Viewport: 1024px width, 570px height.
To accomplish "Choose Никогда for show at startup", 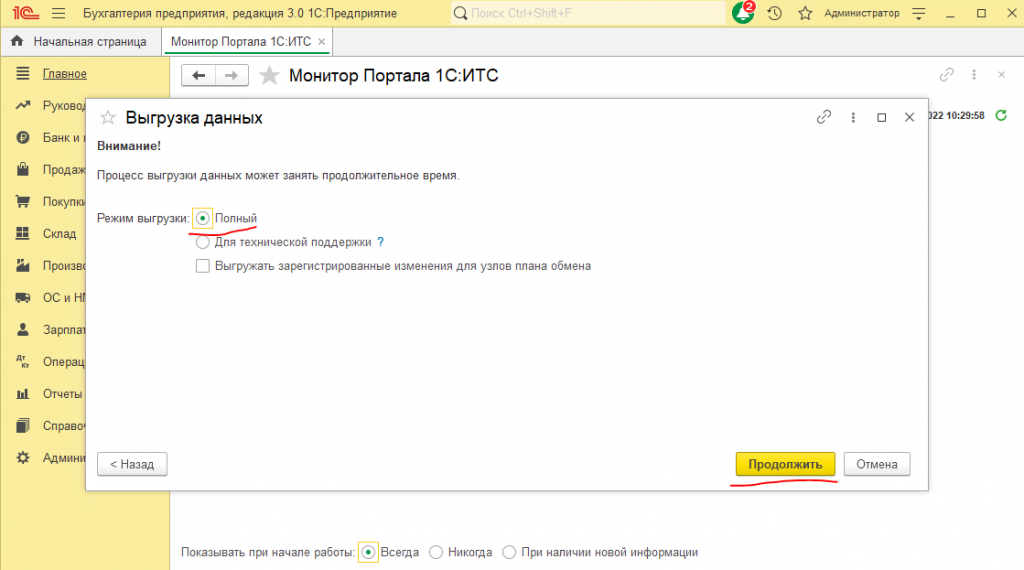I will point(436,552).
